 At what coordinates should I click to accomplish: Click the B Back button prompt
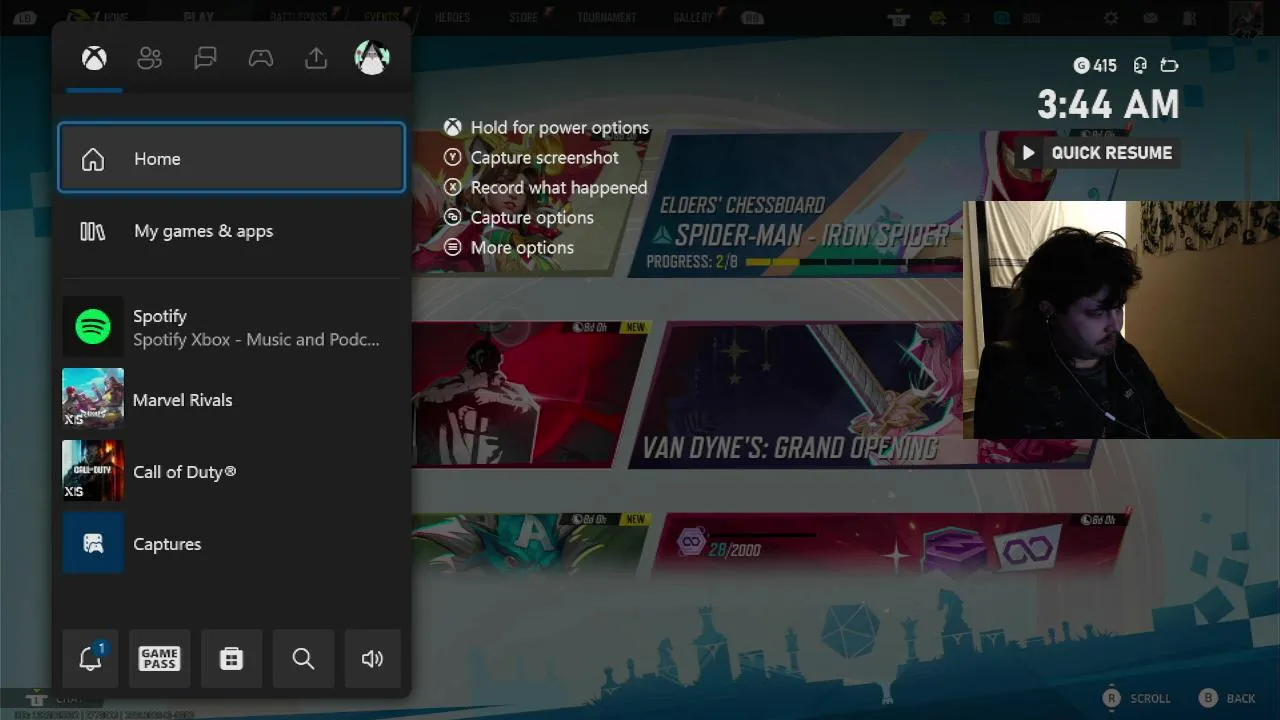coord(1228,698)
